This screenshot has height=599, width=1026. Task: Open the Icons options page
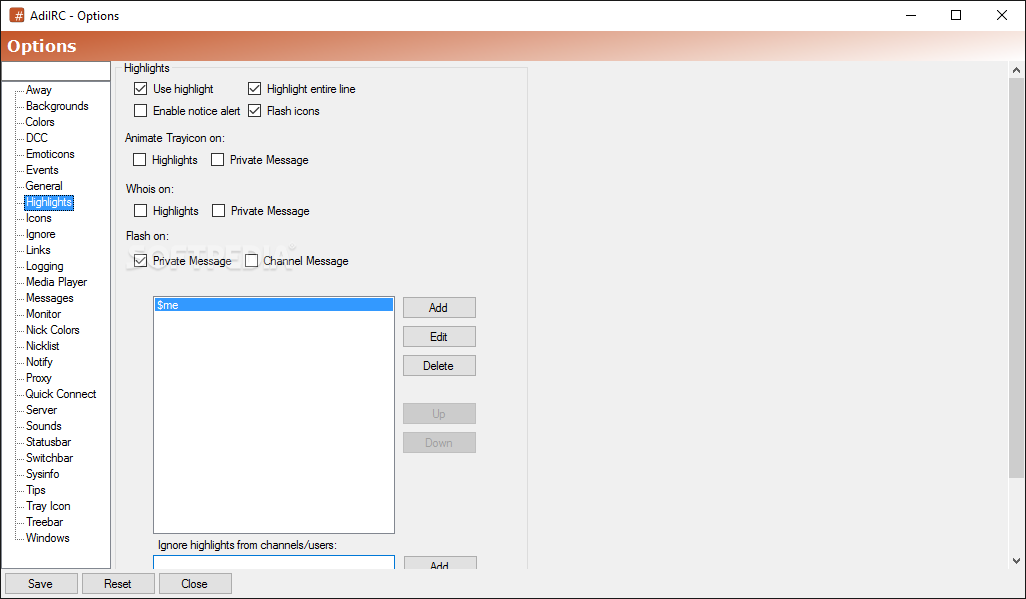39,218
